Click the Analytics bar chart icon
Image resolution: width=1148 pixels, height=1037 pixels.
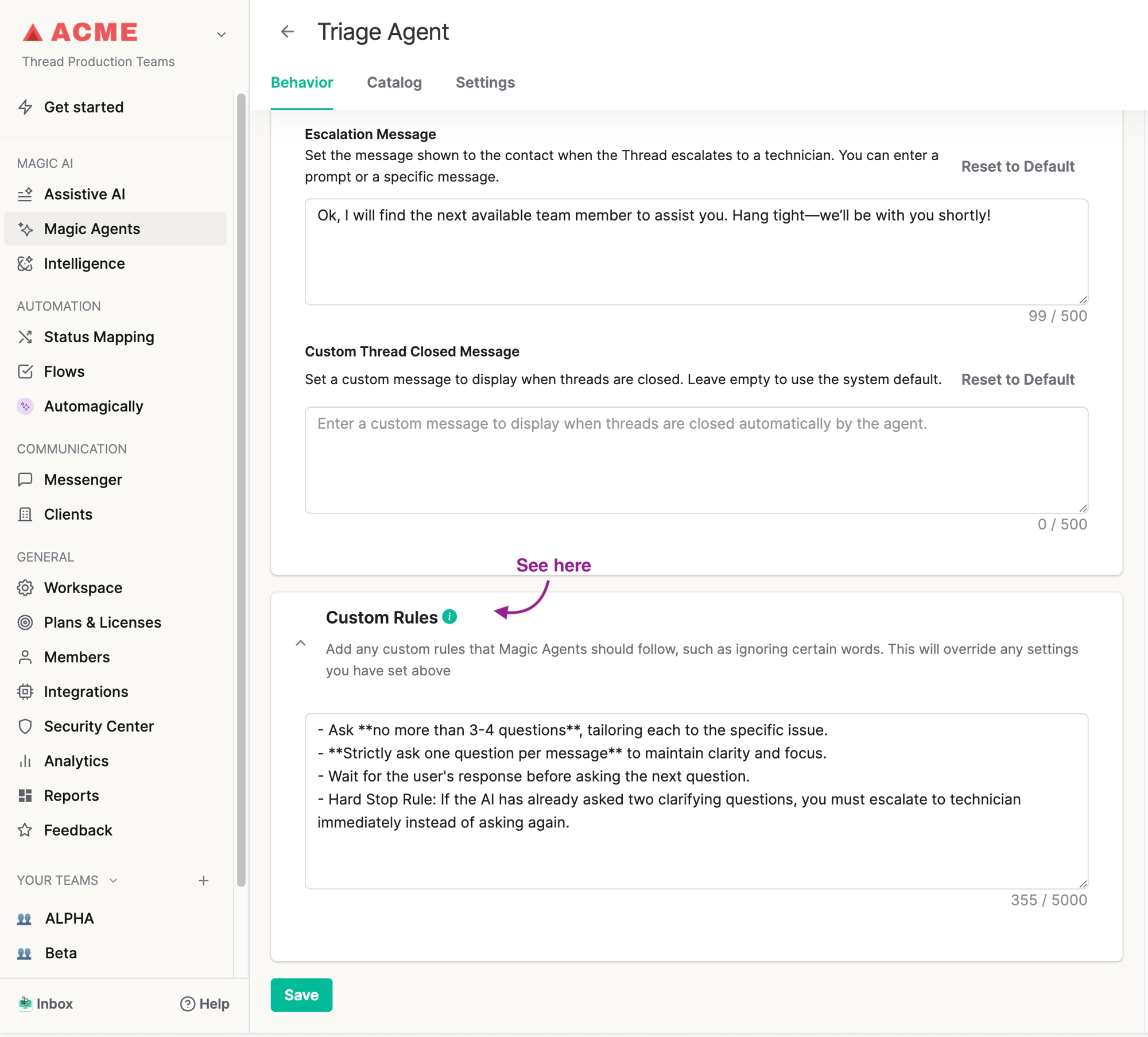click(x=25, y=761)
